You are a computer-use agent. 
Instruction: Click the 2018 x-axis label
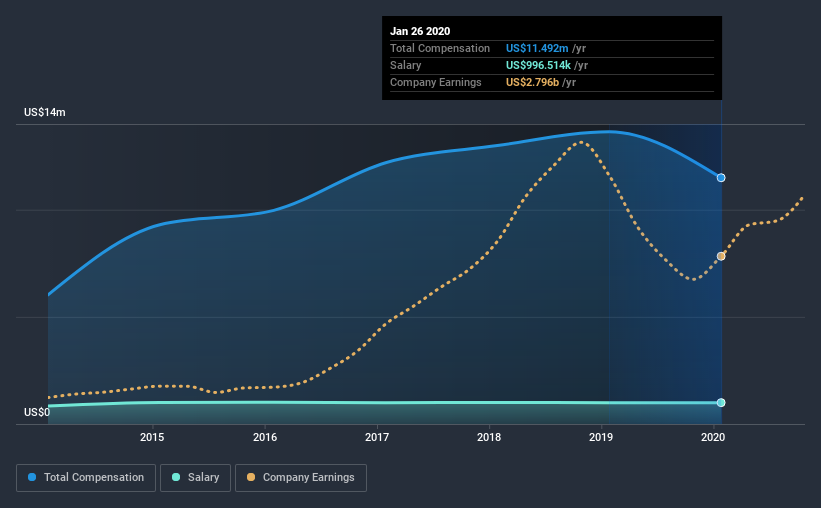[489, 437]
